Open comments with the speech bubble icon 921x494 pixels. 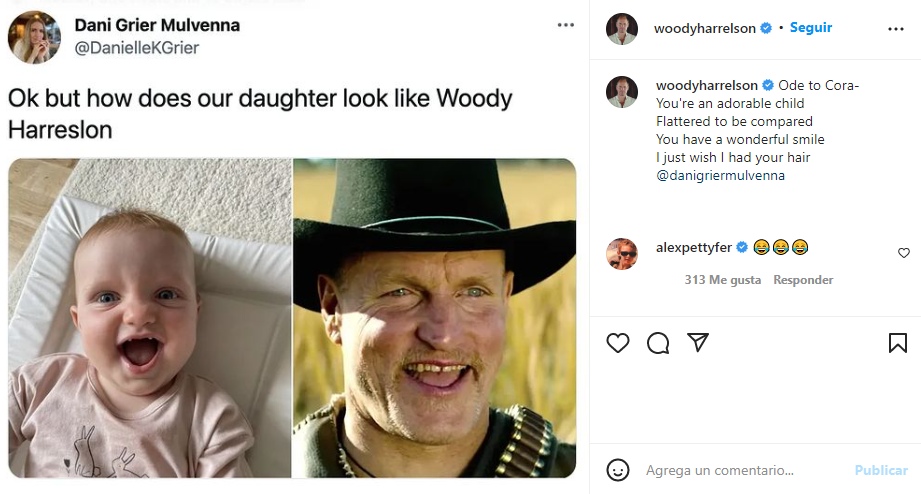(658, 343)
